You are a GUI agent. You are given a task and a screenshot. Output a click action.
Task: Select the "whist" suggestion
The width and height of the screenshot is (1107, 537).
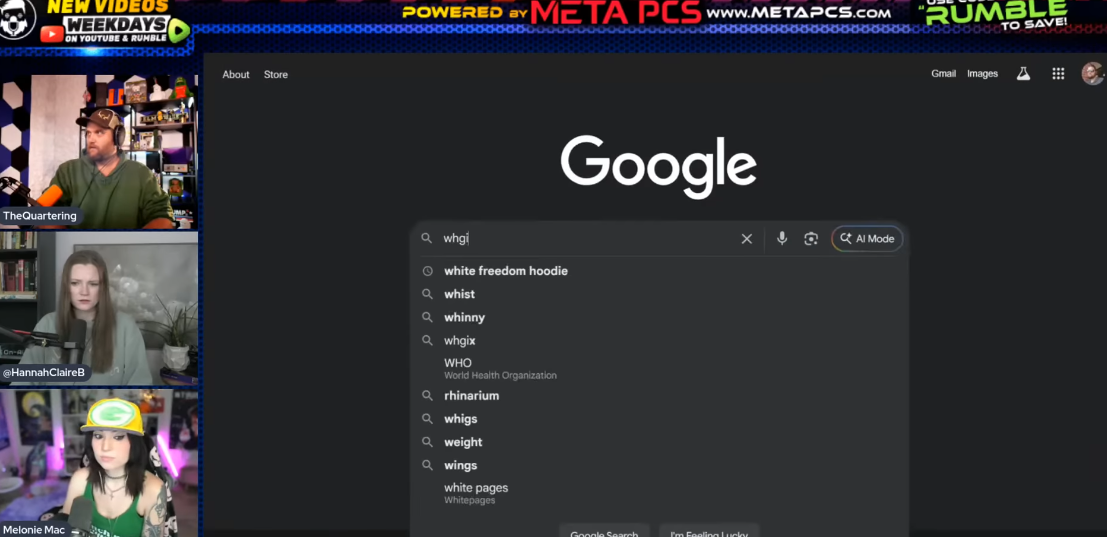pyautogui.click(x=659, y=294)
